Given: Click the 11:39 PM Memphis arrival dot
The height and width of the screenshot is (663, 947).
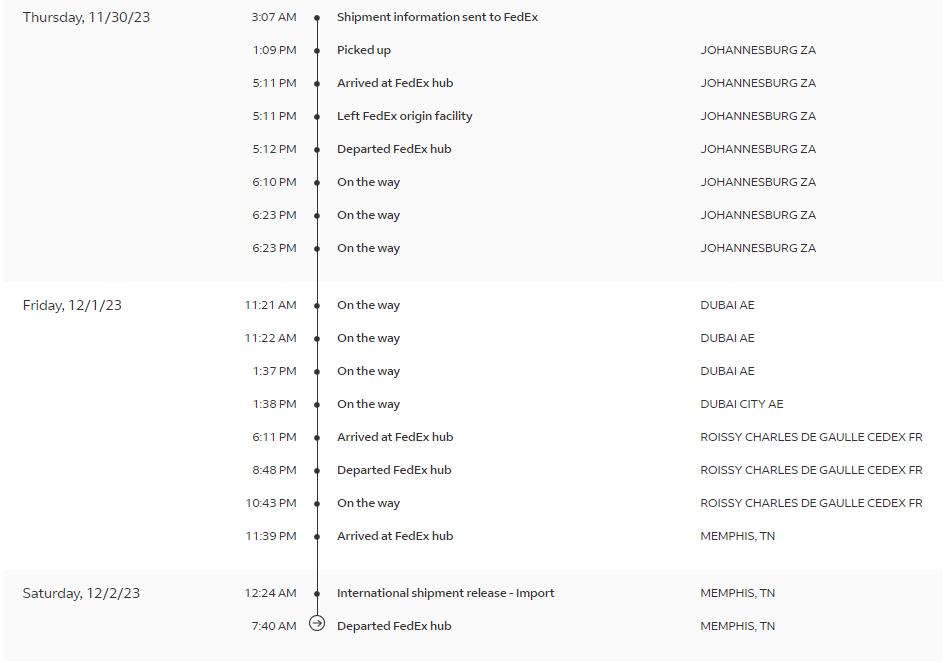Looking at the screenshot, I should coord(317,537).
